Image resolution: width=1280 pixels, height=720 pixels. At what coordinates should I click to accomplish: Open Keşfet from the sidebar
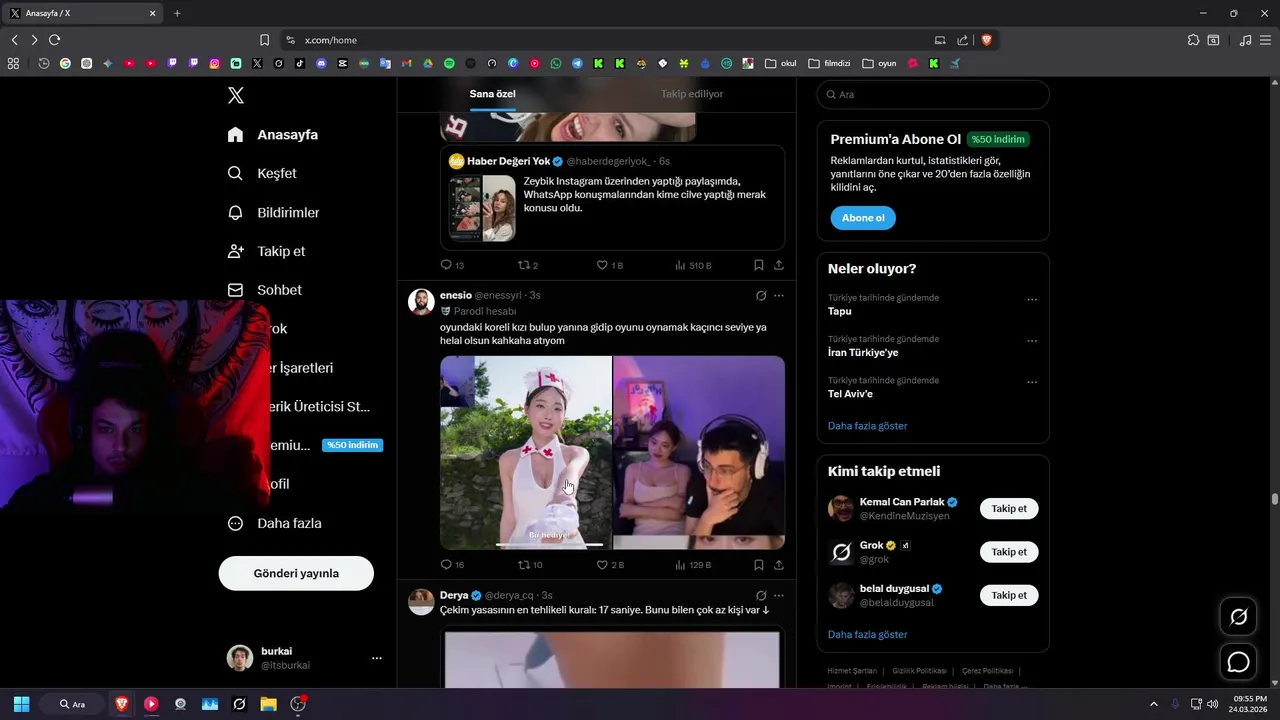[x=262, y=173]
